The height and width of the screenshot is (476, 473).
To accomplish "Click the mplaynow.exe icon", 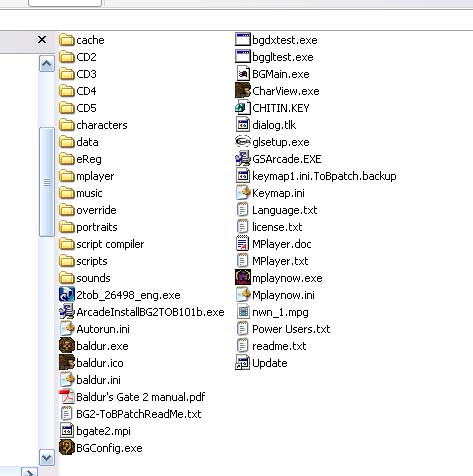I will [243, 278].
